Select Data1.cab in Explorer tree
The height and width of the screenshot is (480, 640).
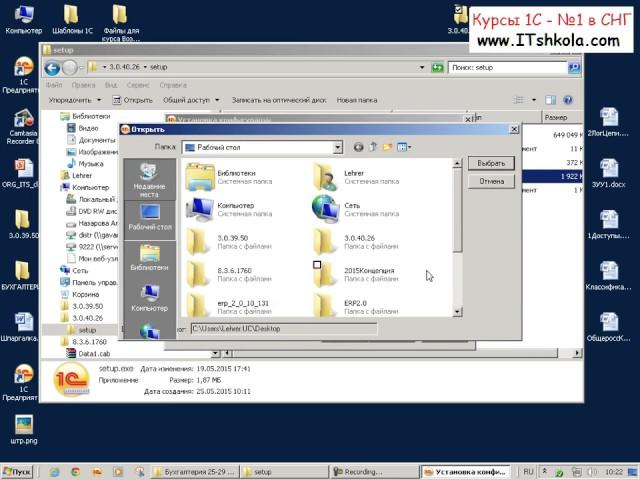point(88,353)
